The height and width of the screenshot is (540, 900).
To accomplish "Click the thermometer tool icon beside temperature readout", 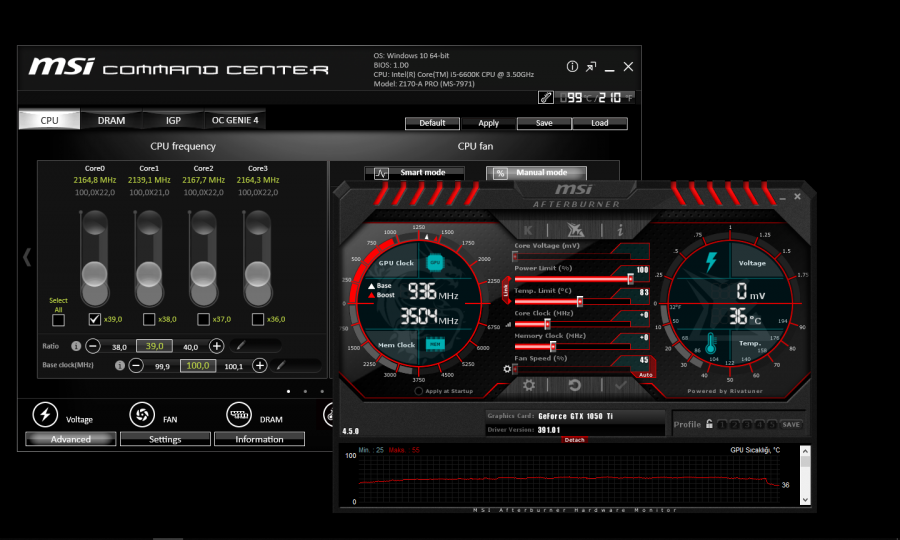I will pos(546,98).
